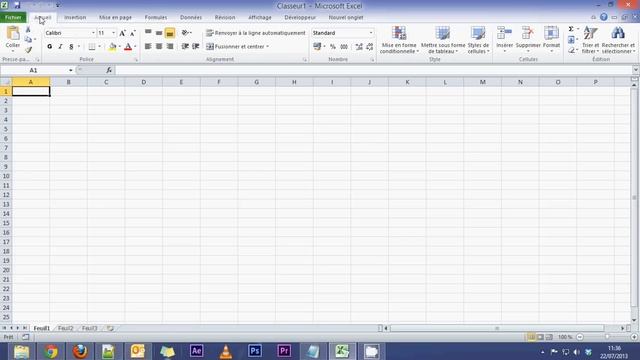Apply the yellow fill color bucket

112,47
